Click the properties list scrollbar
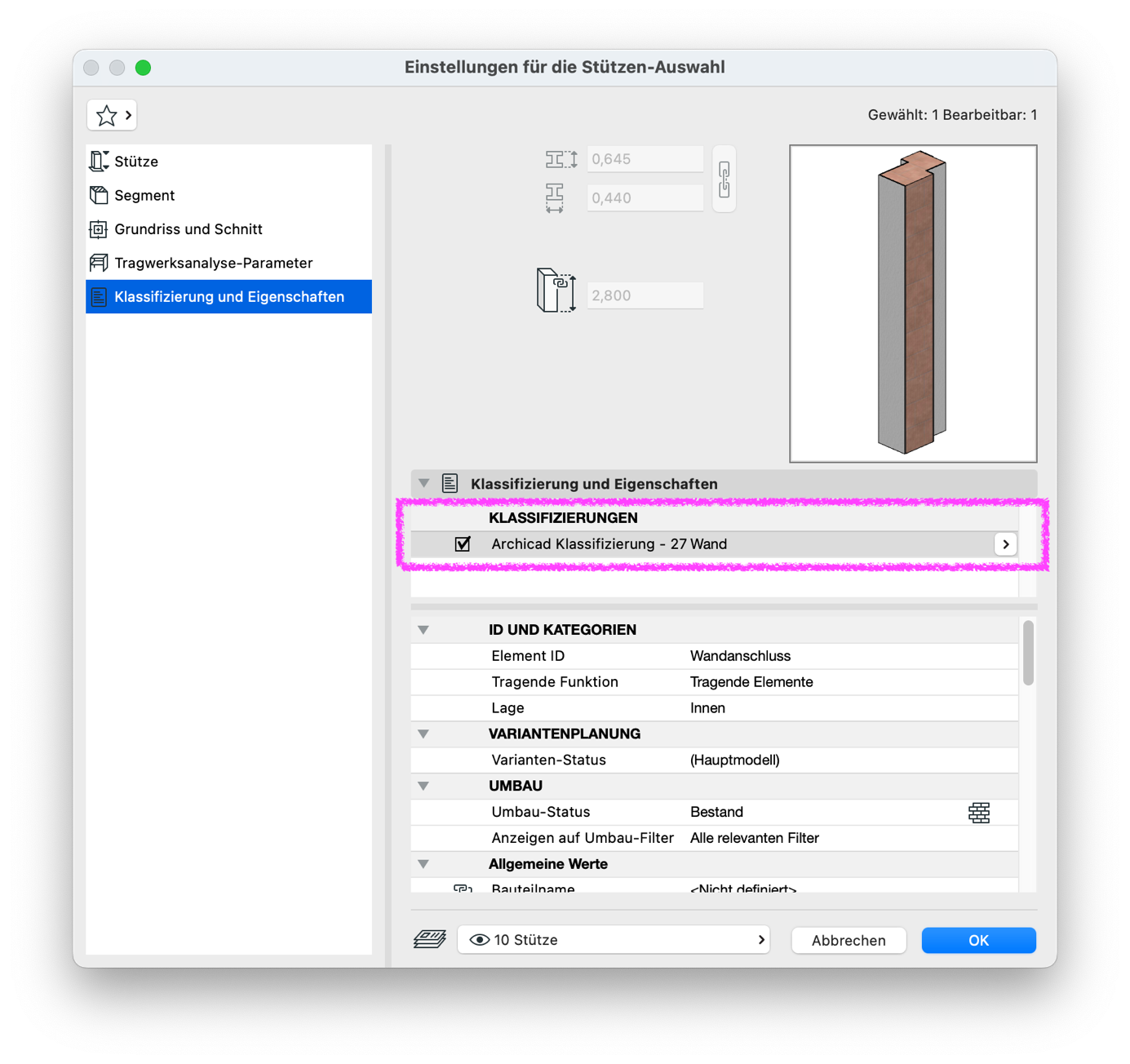1130x1064 pixels. click(x=1028, y=653)
